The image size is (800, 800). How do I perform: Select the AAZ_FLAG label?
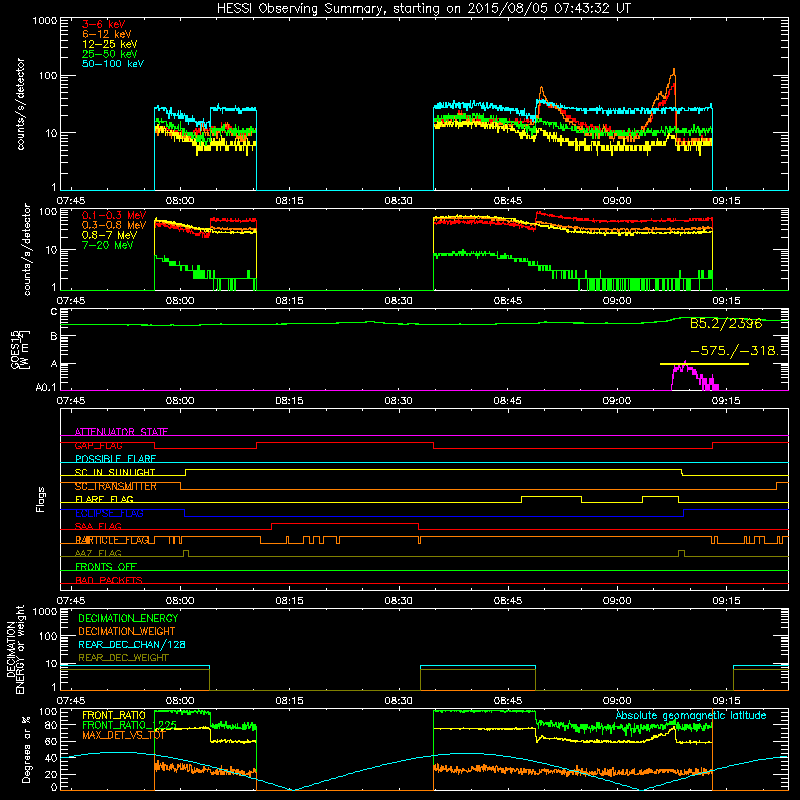[x=98, y=554]
